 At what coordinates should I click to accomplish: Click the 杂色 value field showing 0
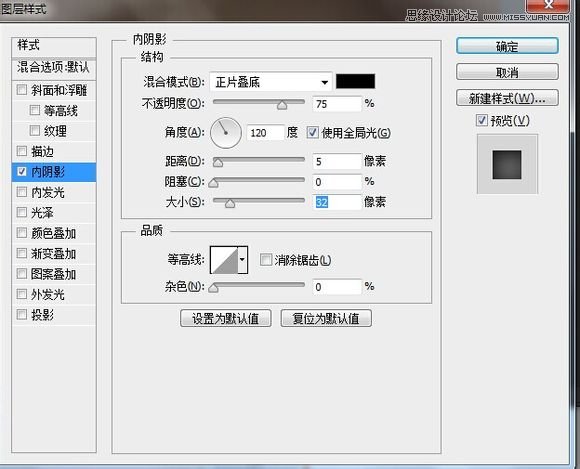(x=337, y=287)
